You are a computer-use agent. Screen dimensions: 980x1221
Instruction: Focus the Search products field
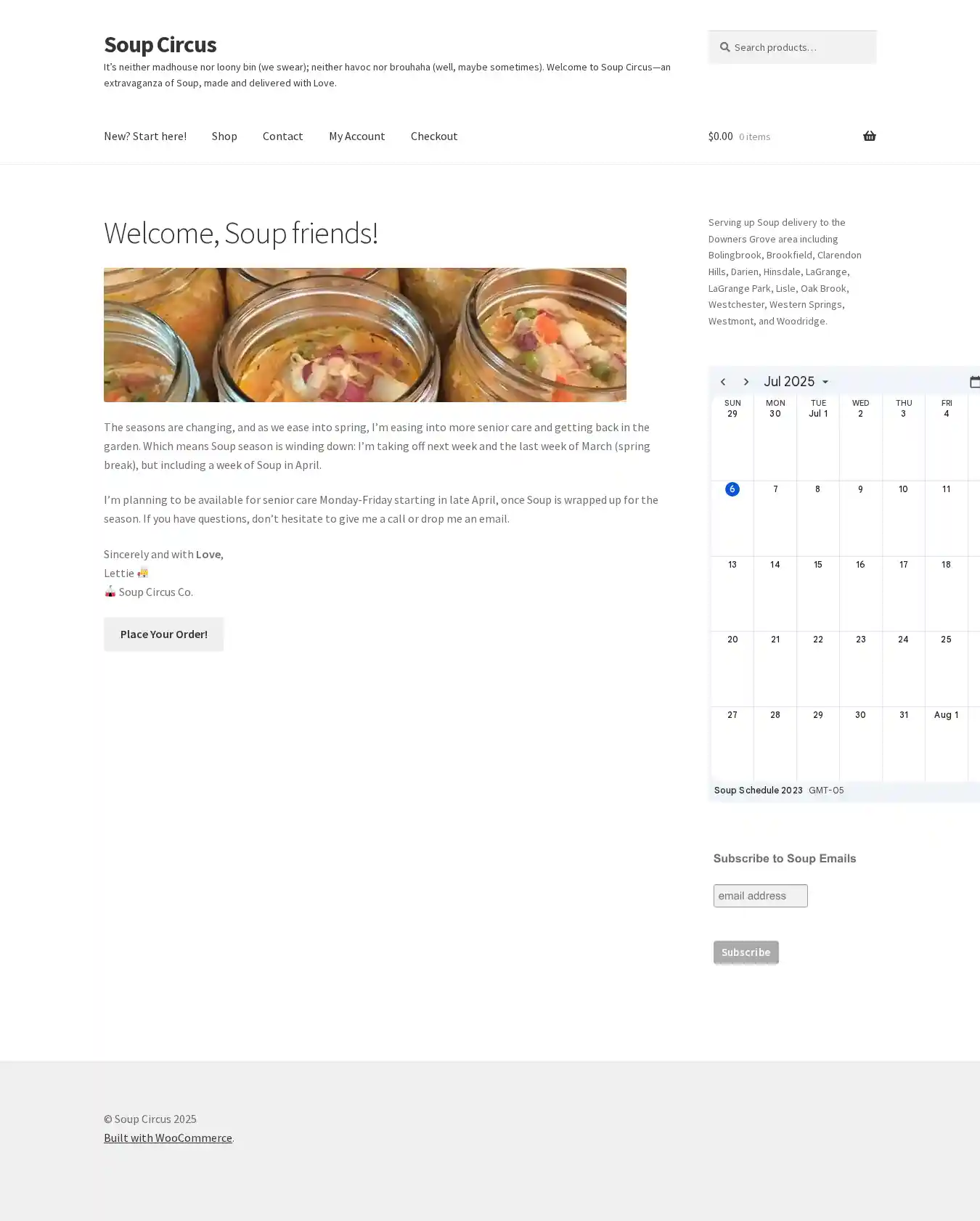point(792,47)
